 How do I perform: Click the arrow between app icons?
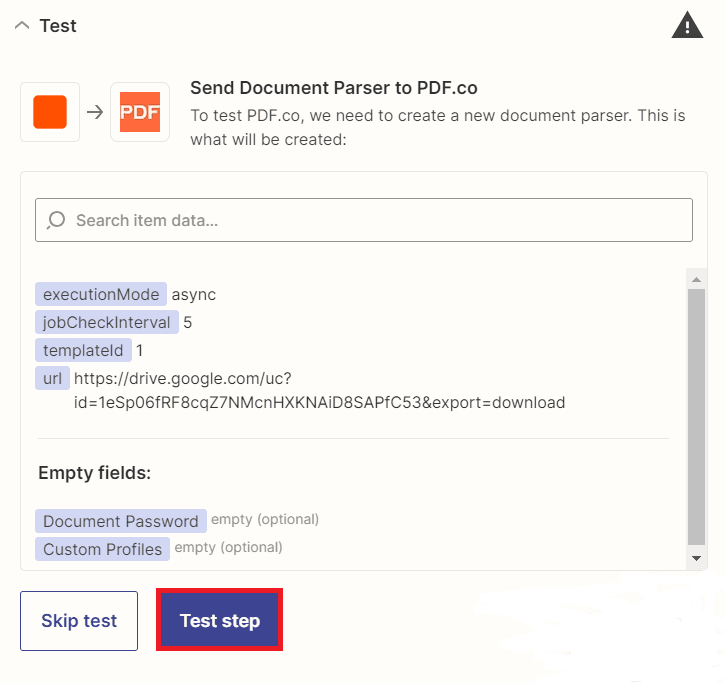click(95, 112)
